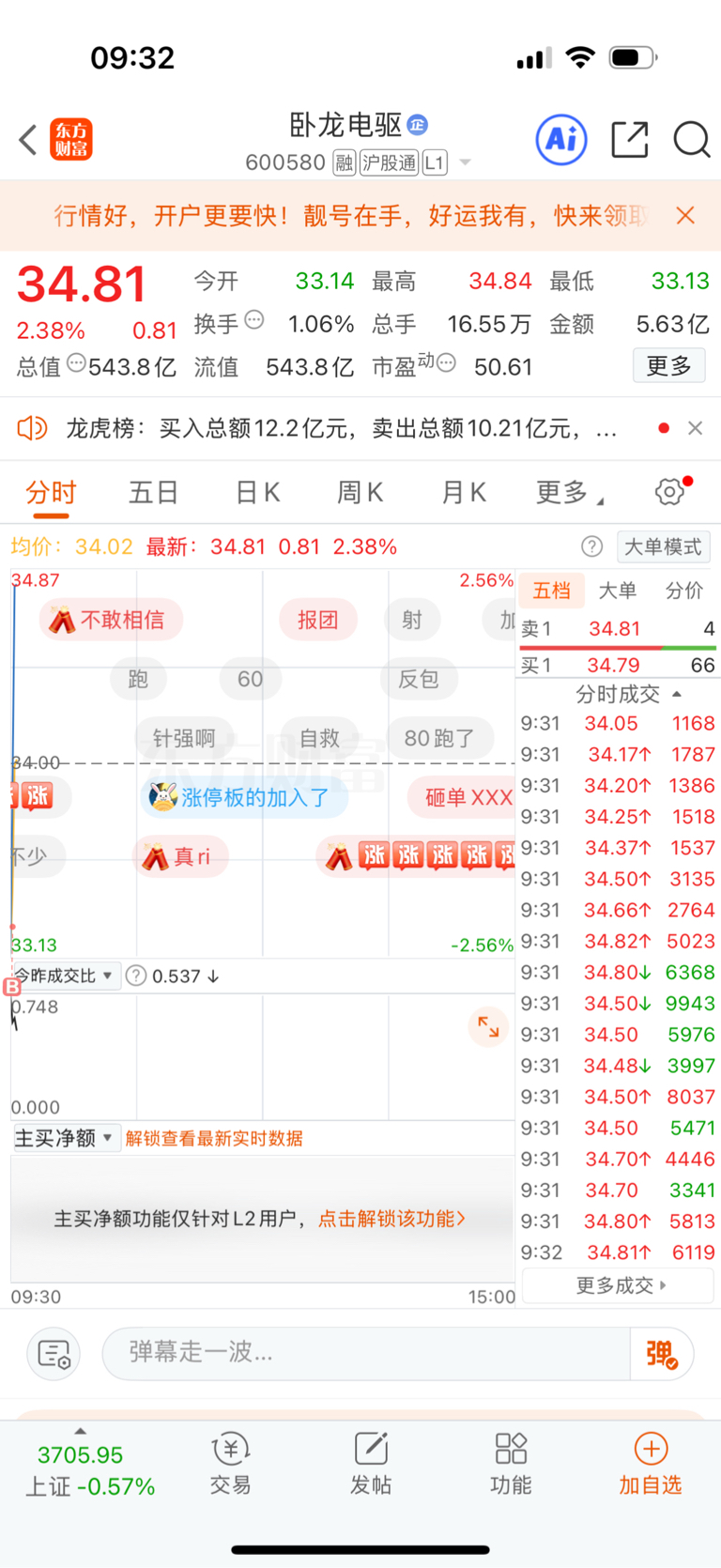Open the 东方财富 logo icon

(71, 140)
